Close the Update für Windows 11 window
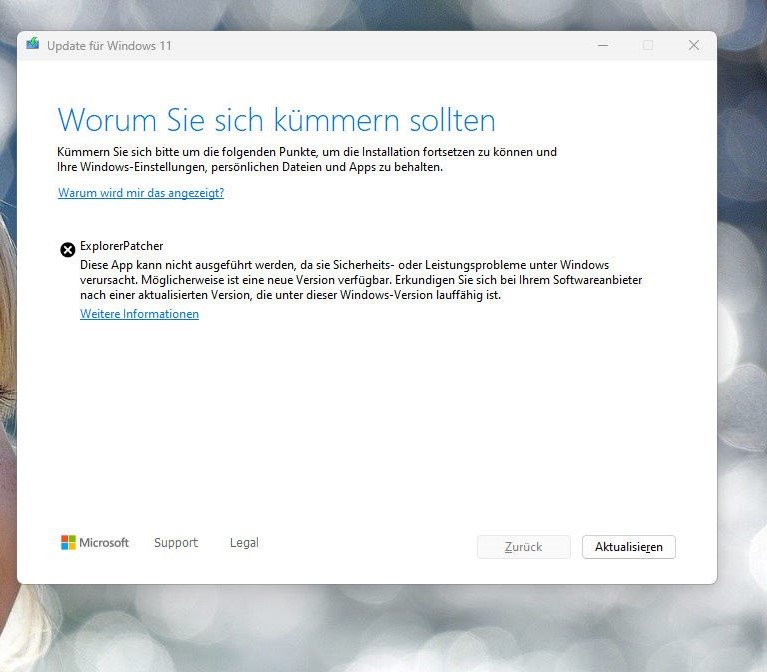The height and width of the screenshot is (672, 767). (694, 45)
